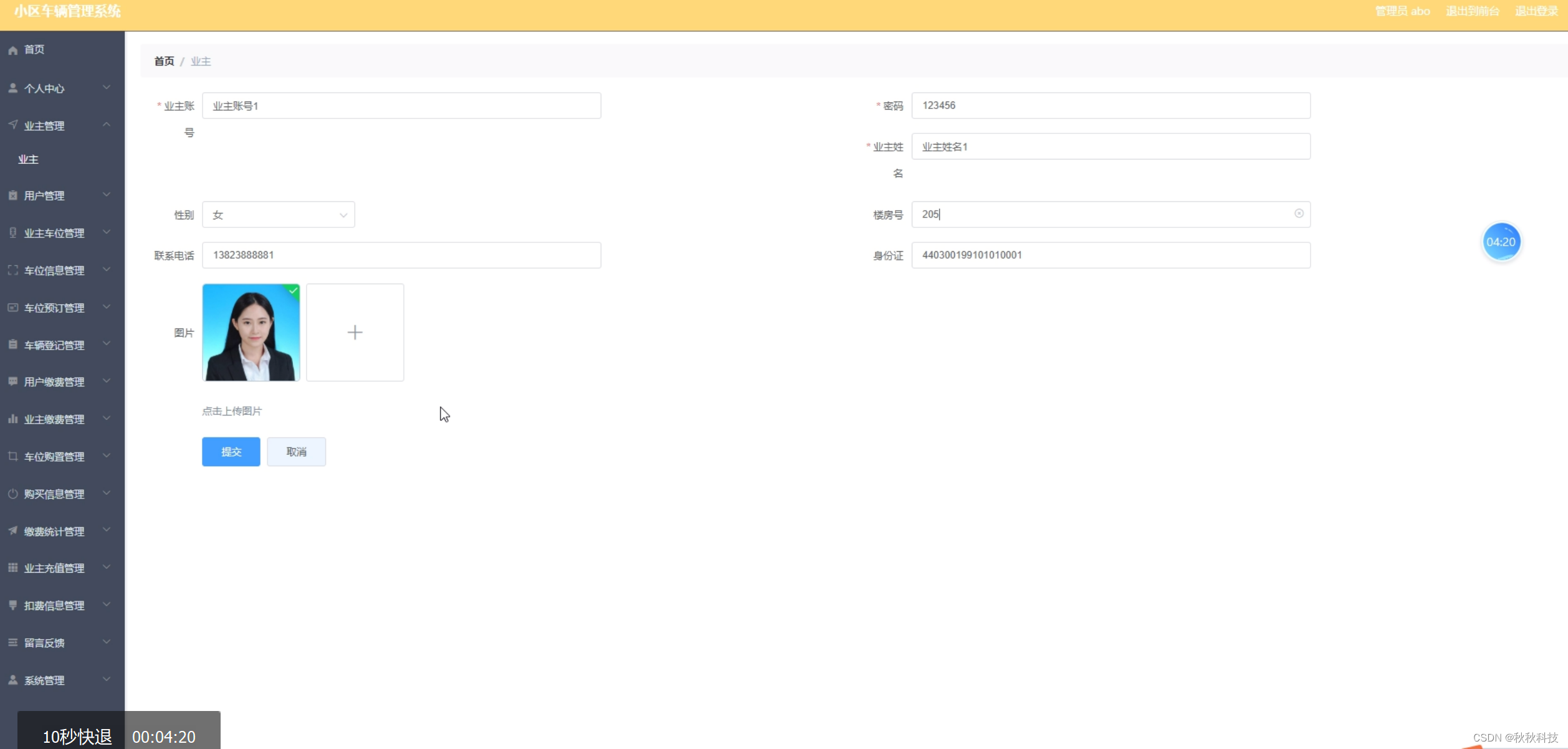Image resolution: width=1568 pixels, height=749 pixels.
Task: Click the 车位预订管理 sidebar icon
Action: tap(12, 308)
